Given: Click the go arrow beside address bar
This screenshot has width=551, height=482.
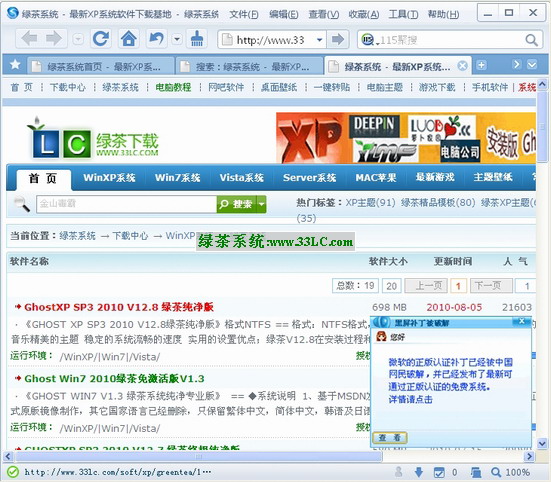Looking at the screenshot, I should (x=338, y=39).
